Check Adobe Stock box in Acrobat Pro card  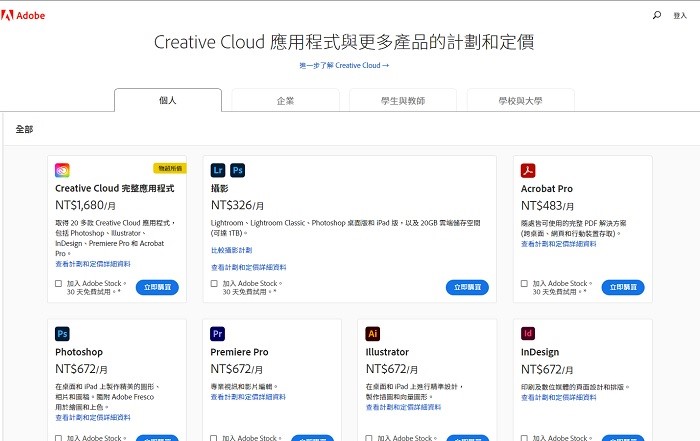525,283
